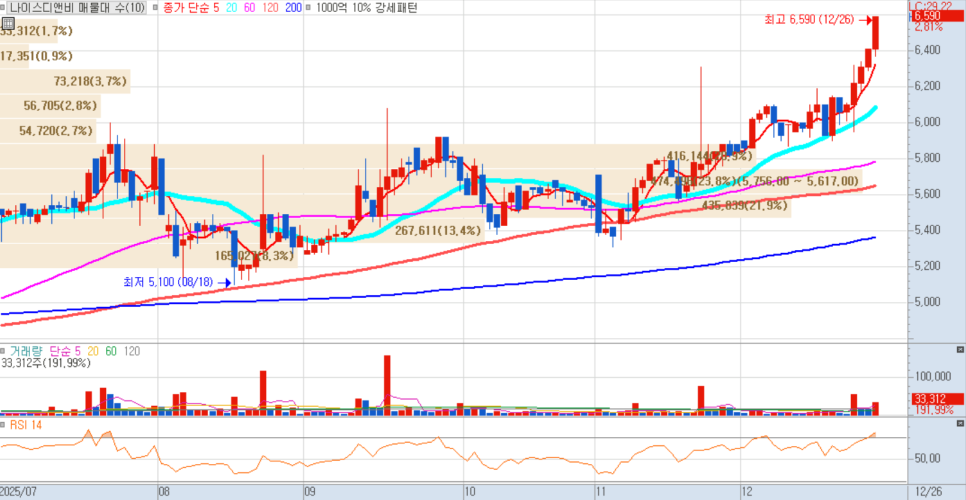Select the 거래량 volume indicator label
This screenshot has height=500, width=966.
tap(25, 351)
